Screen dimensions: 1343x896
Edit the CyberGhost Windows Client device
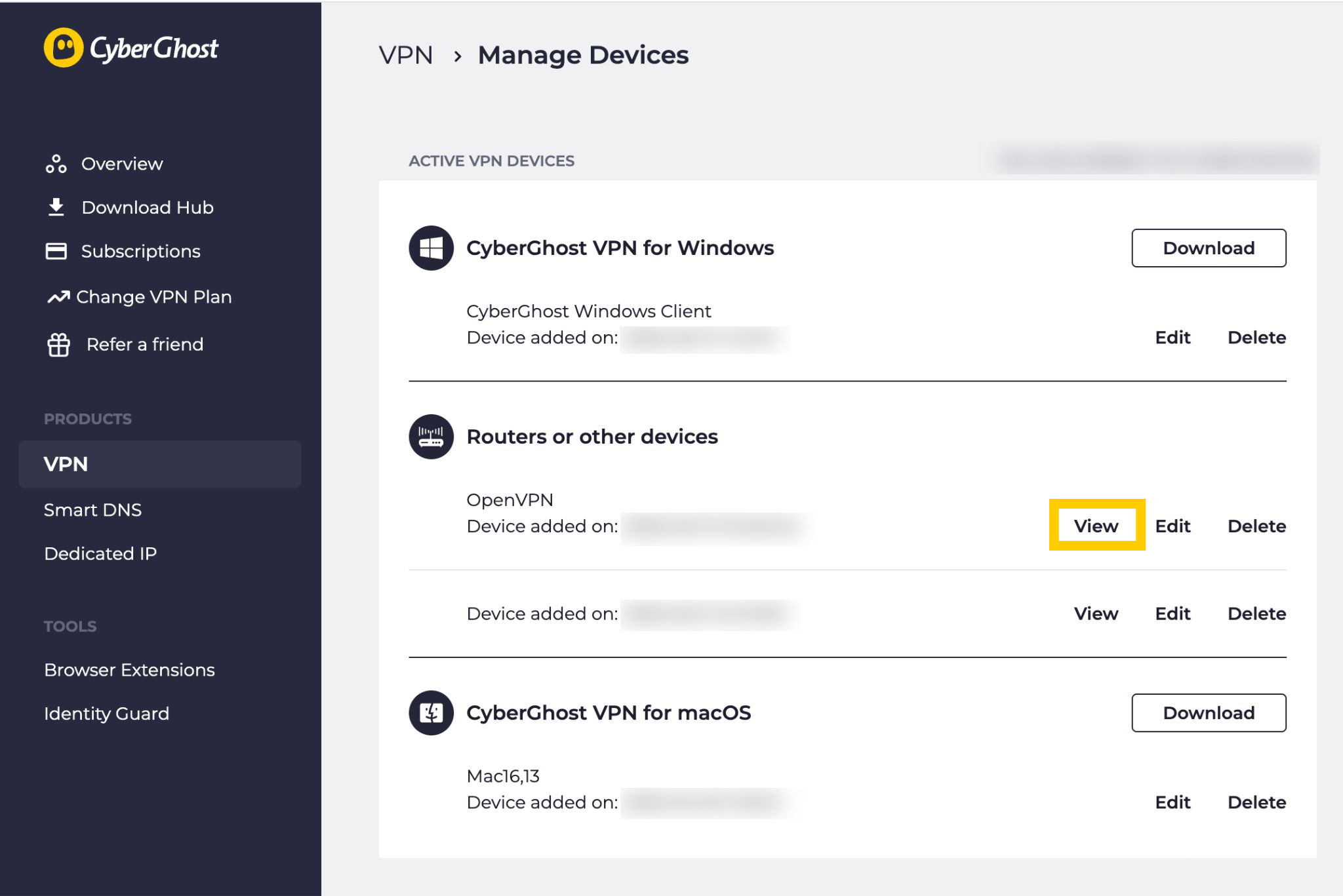coord(1173,338)
